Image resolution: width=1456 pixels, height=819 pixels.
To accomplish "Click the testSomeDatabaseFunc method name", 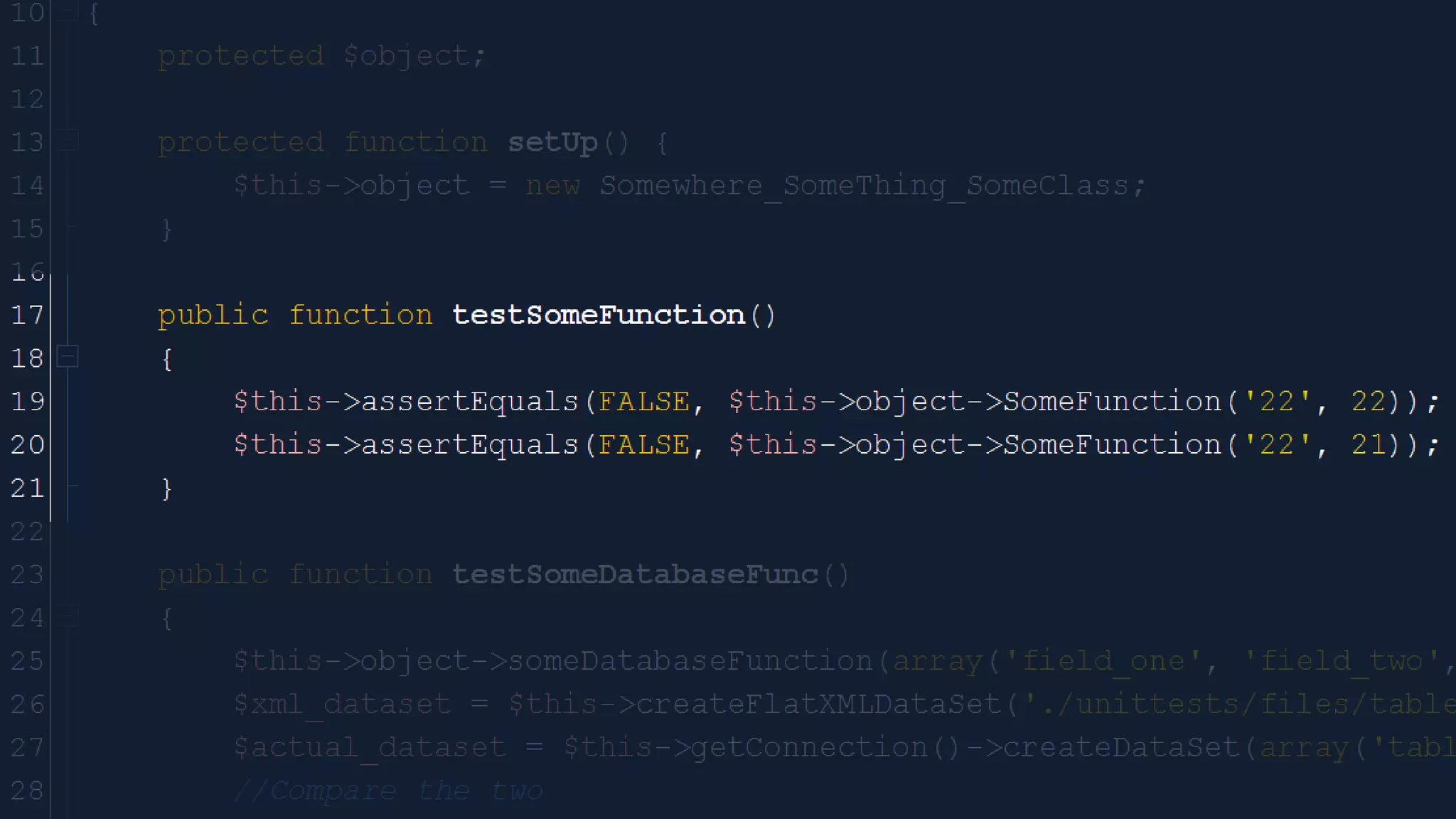I will (635, 574).
